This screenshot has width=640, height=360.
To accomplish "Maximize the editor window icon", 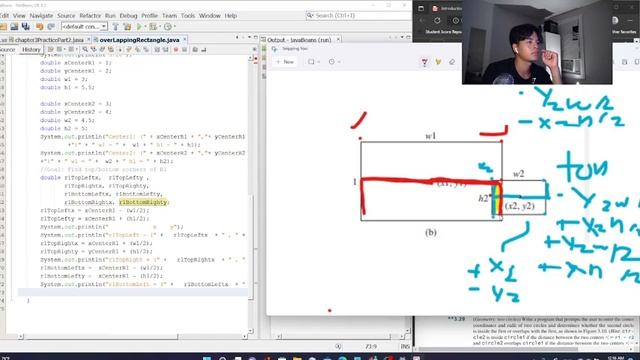I will (256, 37).
